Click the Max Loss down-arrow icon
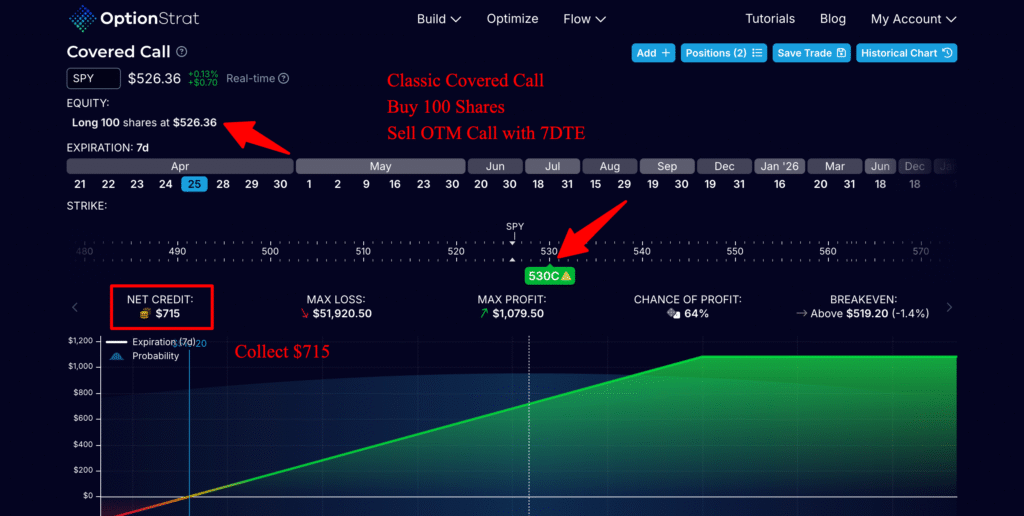This screenshot has height=516, width=1024. point(304,314)
